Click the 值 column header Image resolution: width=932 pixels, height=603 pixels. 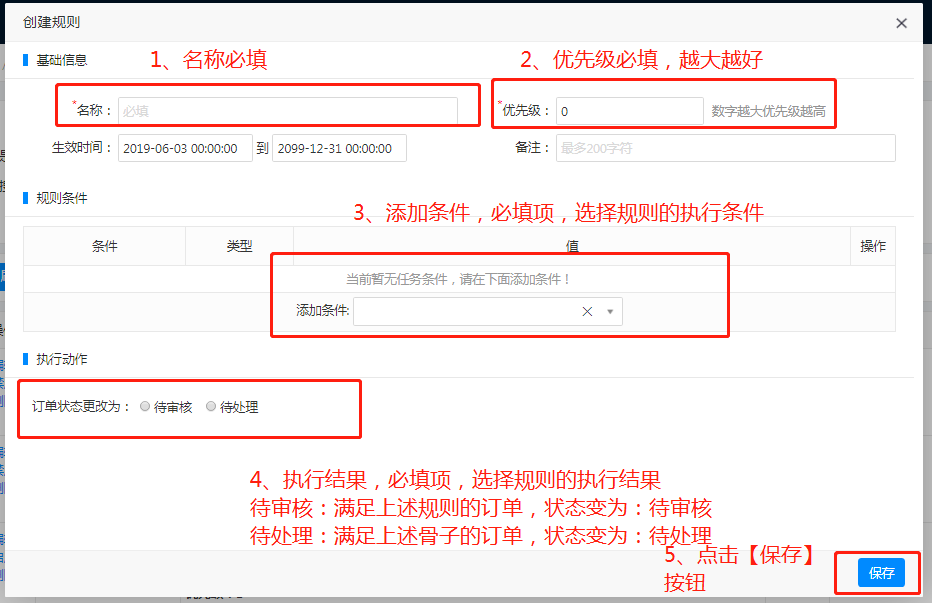[x=572, y=246]
